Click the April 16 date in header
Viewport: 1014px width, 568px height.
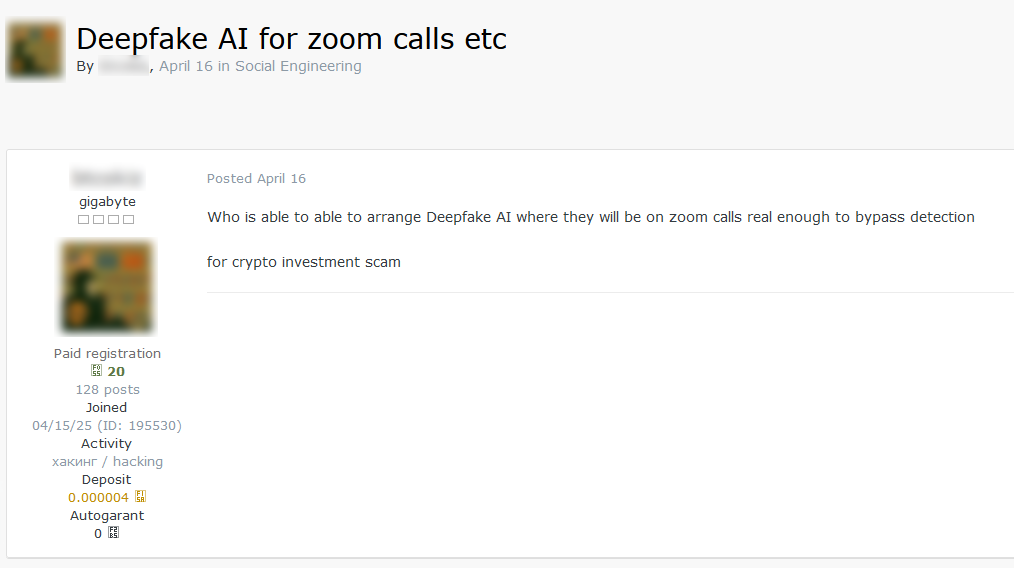click(x=185, y=66)
